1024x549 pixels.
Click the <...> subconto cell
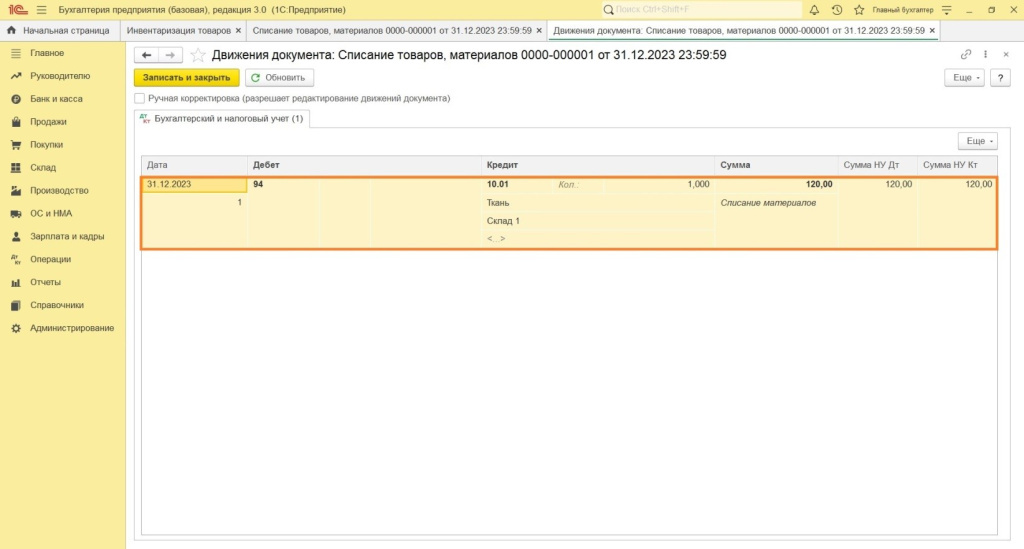click(x=598, y=239)
